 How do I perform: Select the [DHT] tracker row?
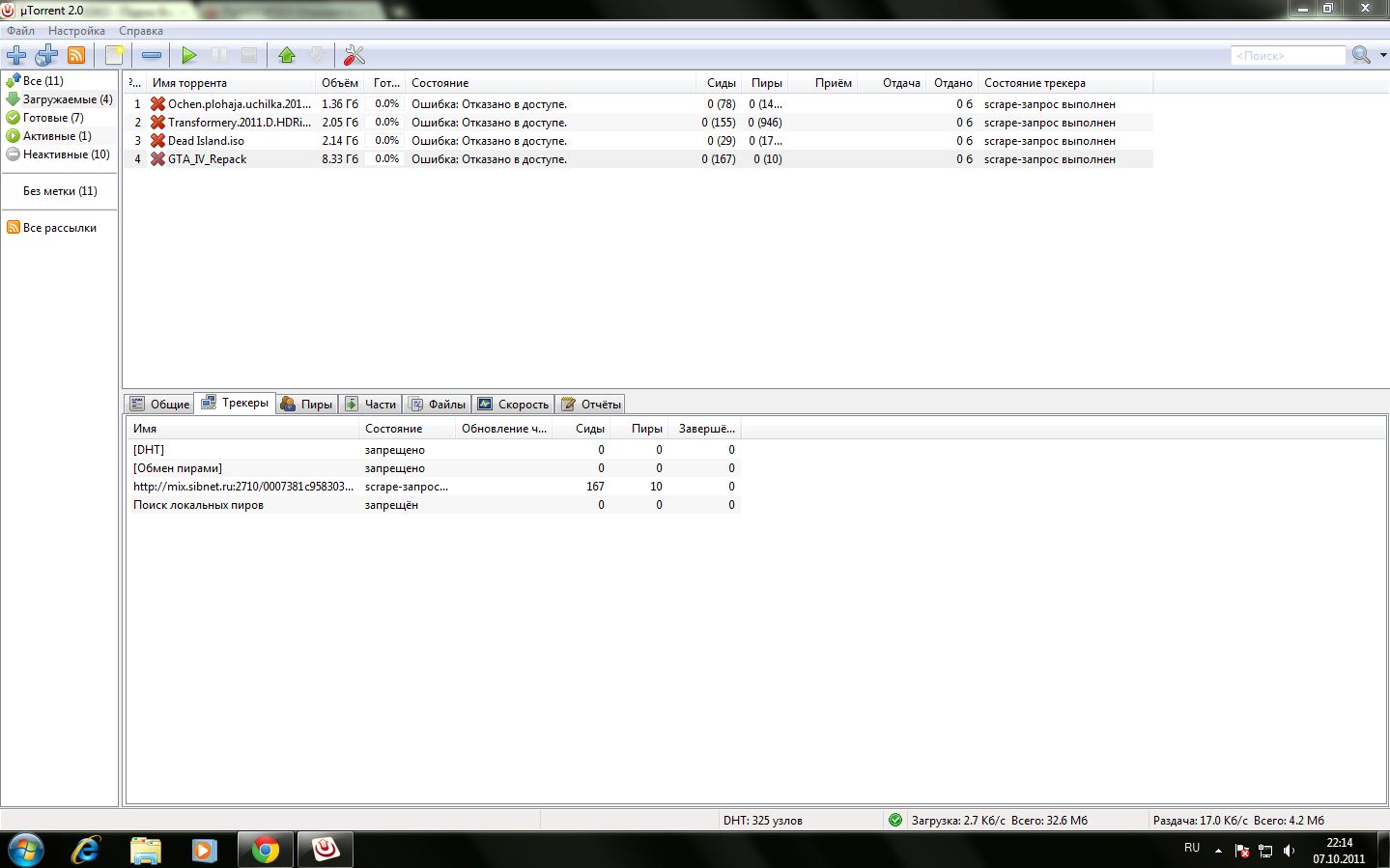tap(434, 450)
